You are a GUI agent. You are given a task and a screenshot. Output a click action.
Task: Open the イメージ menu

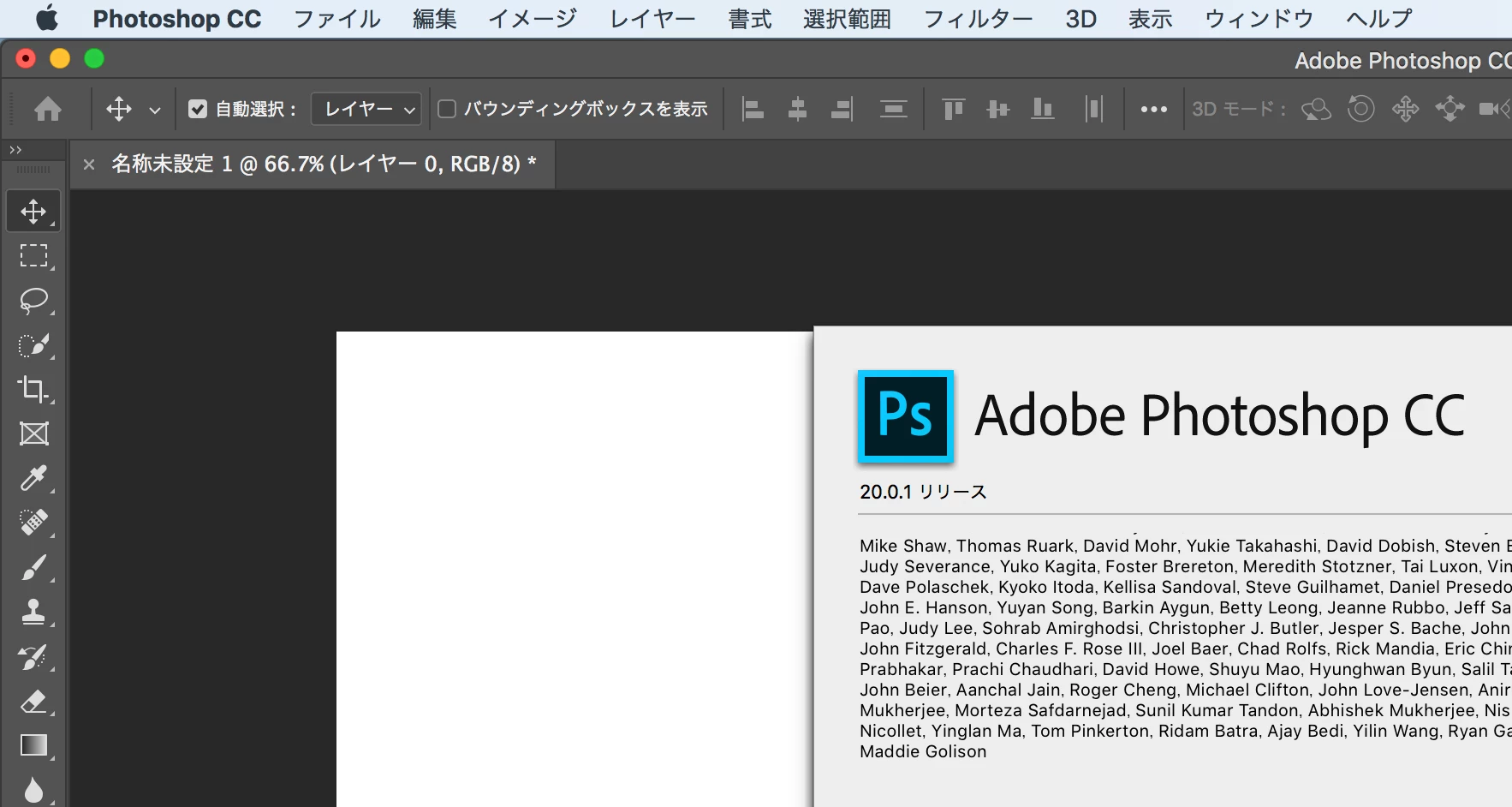[x=533, y=19]
